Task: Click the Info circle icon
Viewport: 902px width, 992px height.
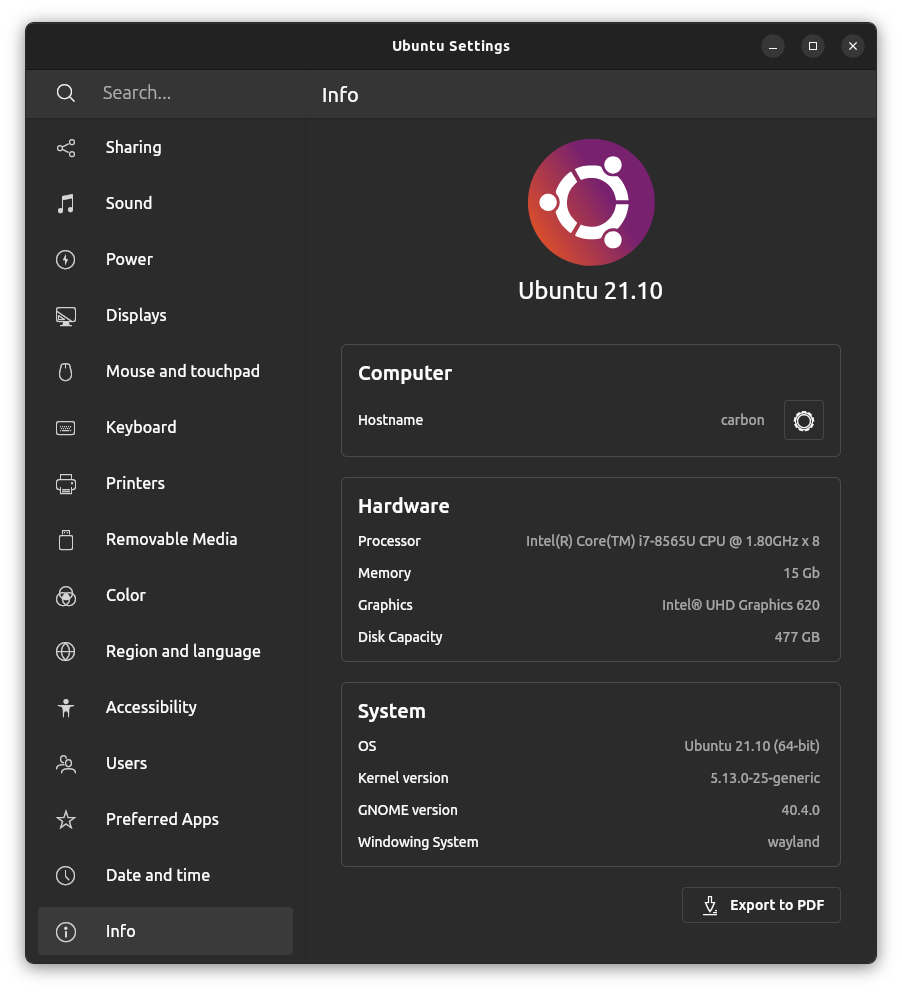Action: 66,932
